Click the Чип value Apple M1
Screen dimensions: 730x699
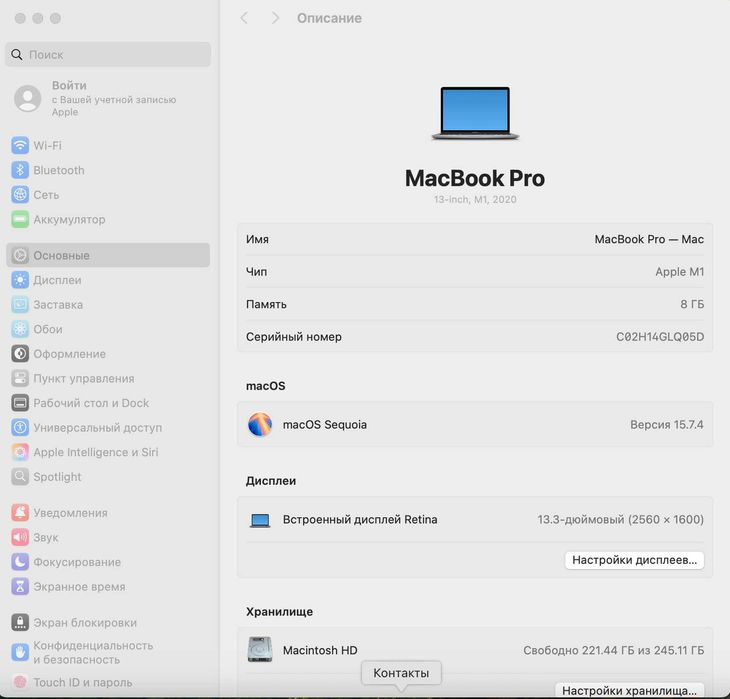(680, 271)
